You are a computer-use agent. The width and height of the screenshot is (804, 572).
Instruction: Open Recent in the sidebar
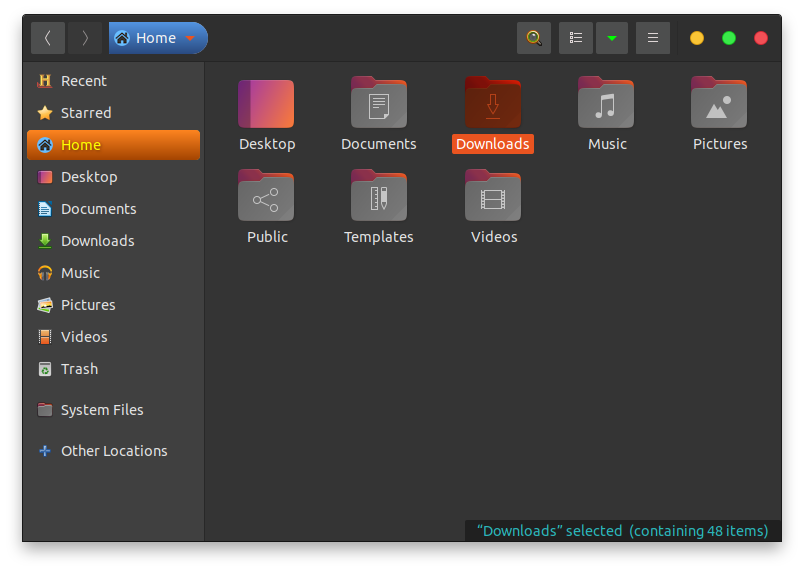click(113, 81)
